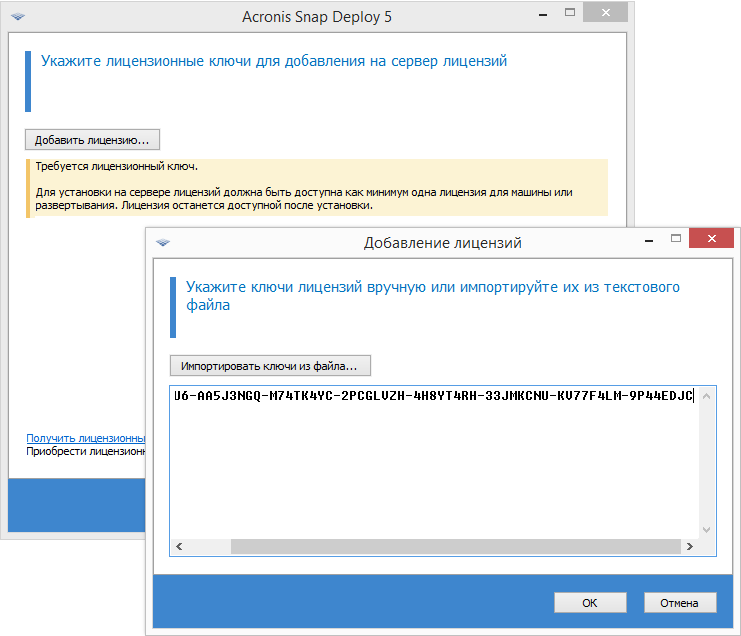Click the heading Укажите ключи лицензий вручную

[x=432, y=296]
